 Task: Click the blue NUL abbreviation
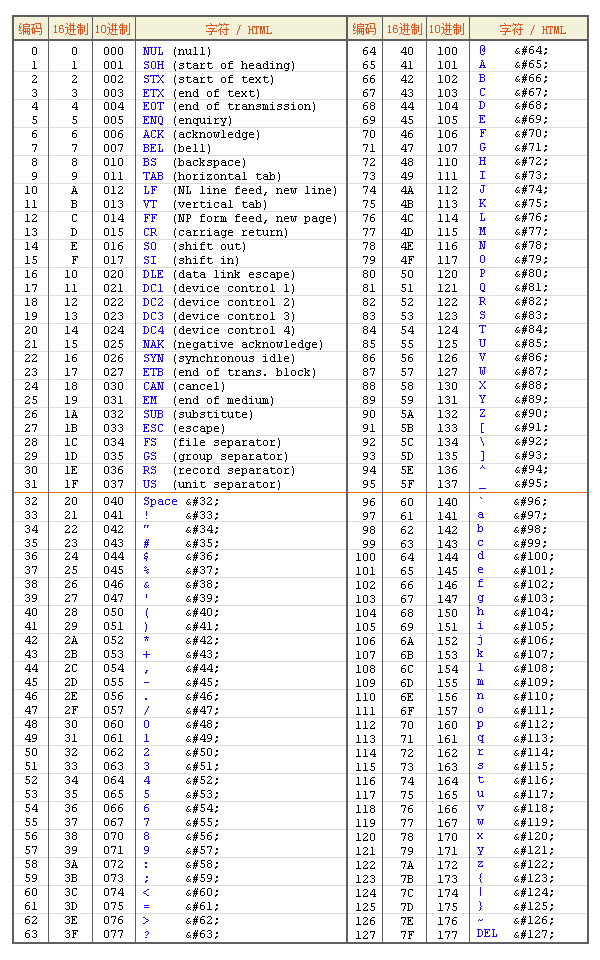point(153,51)
